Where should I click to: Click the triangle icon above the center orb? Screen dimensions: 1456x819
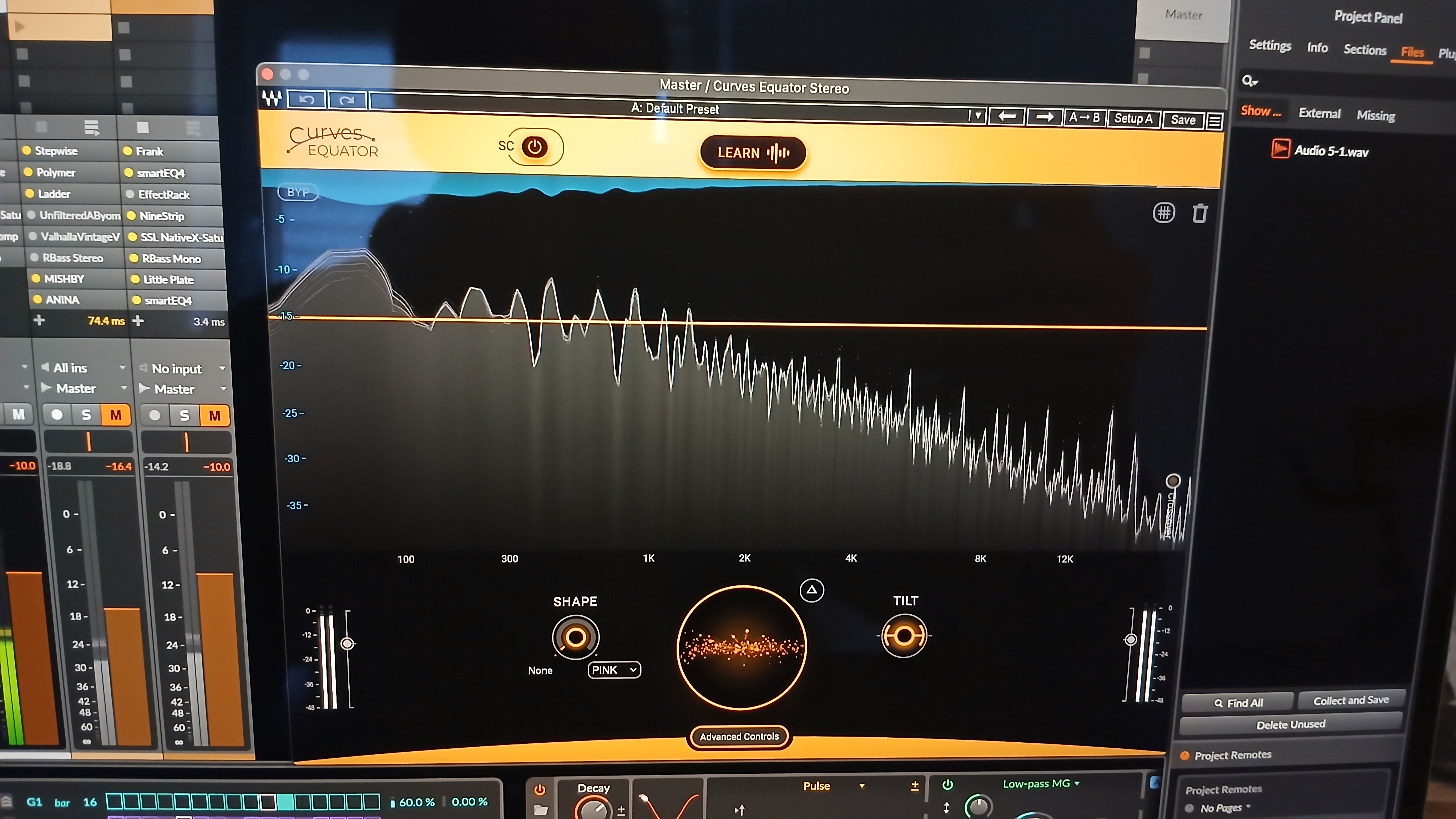pyautogui.click(x=812, y=590)
